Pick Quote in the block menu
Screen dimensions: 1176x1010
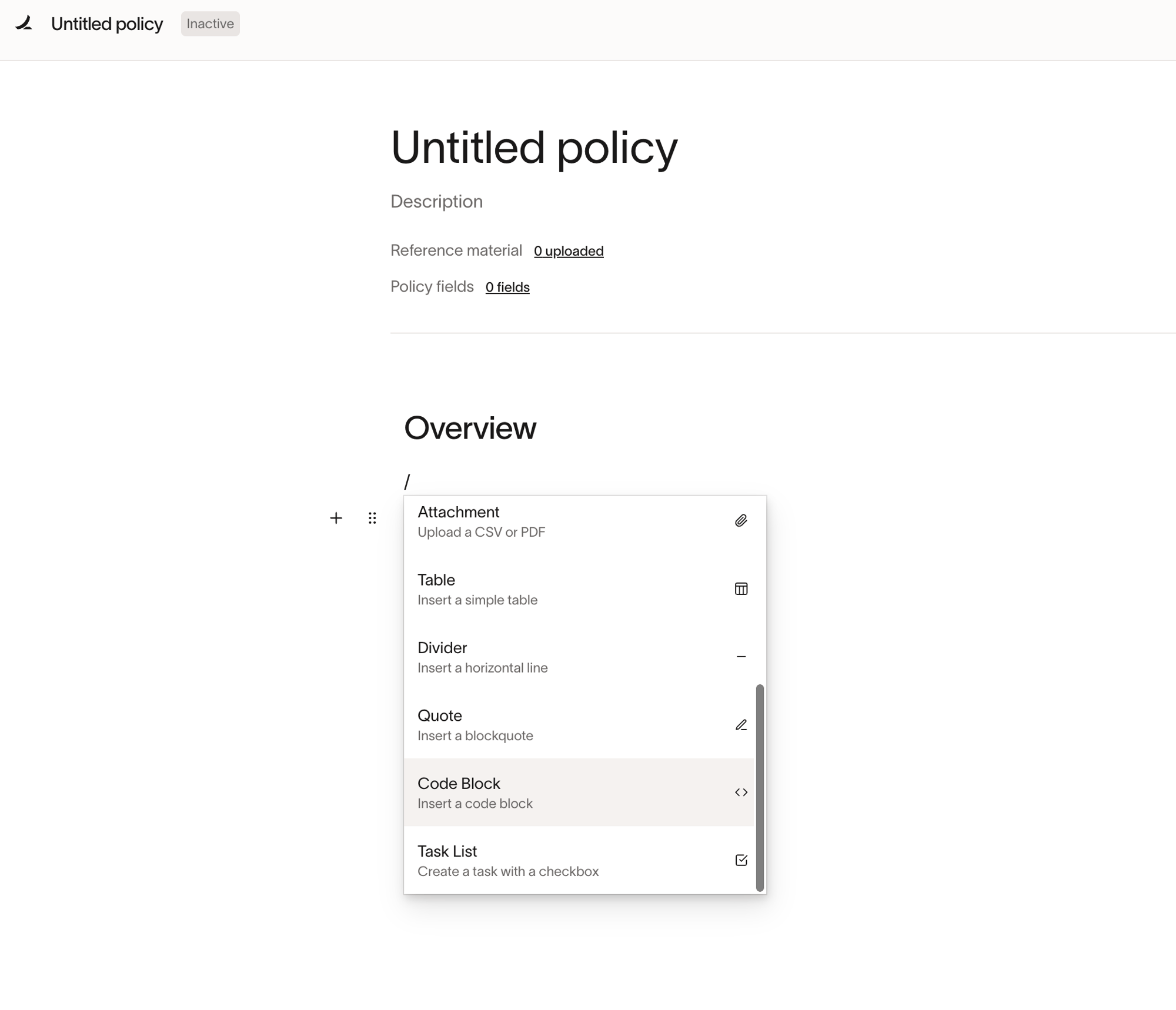coord(579,725)
